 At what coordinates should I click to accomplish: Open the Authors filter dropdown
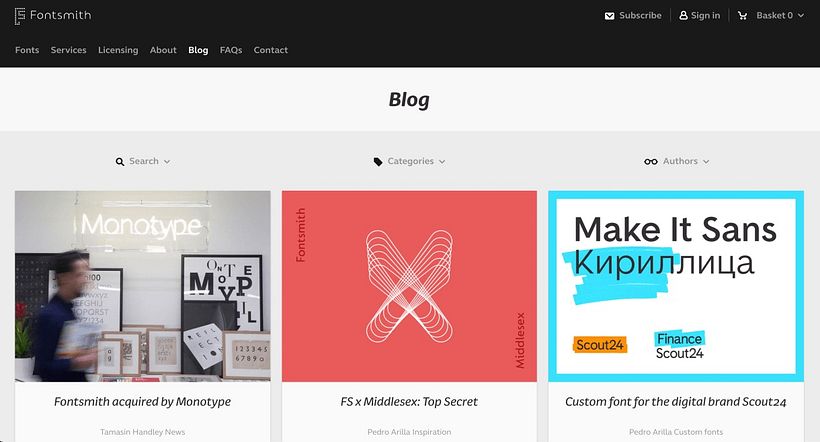677,161
